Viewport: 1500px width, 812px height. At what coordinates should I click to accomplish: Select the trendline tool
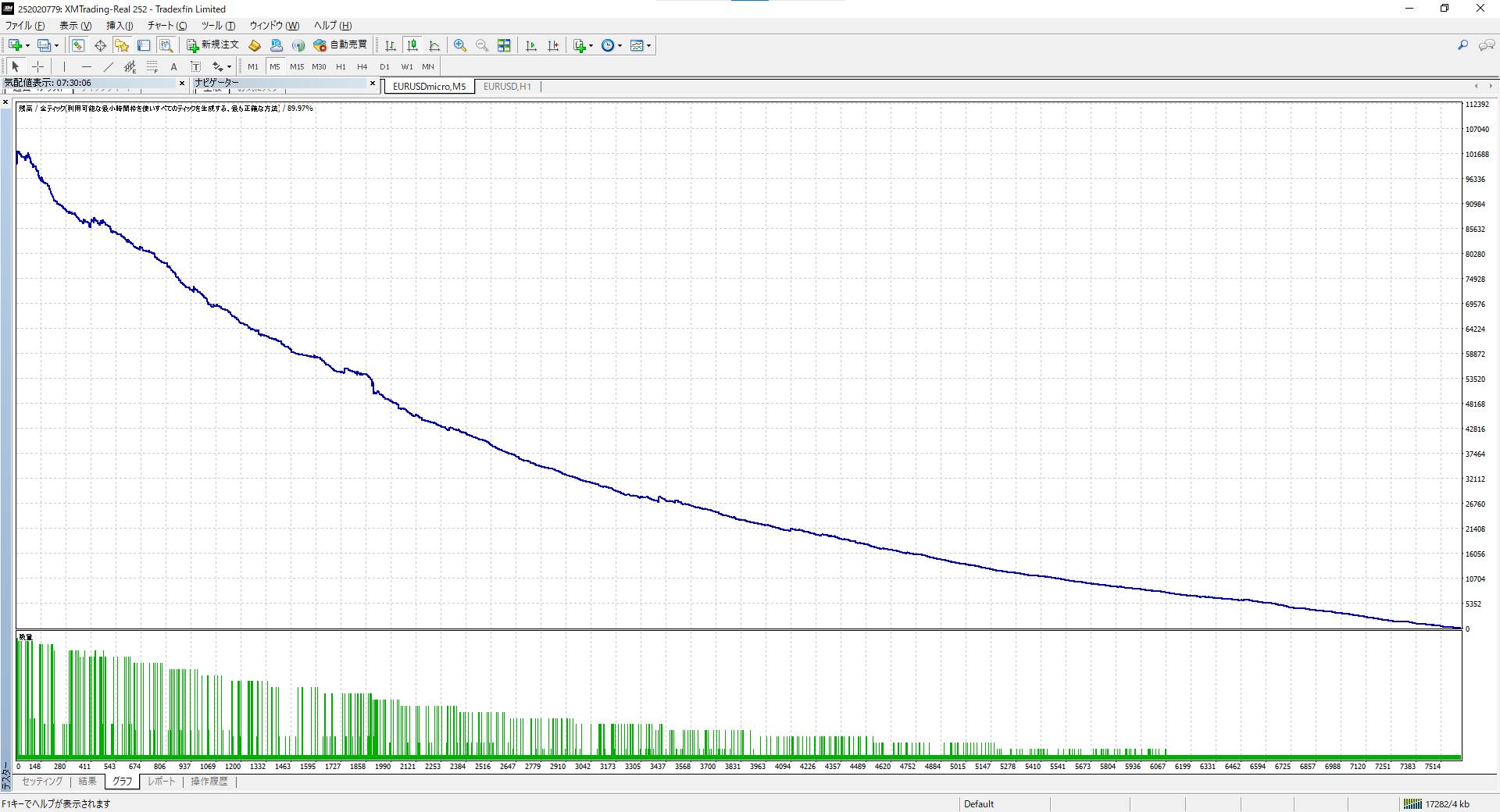pos(108,66)
